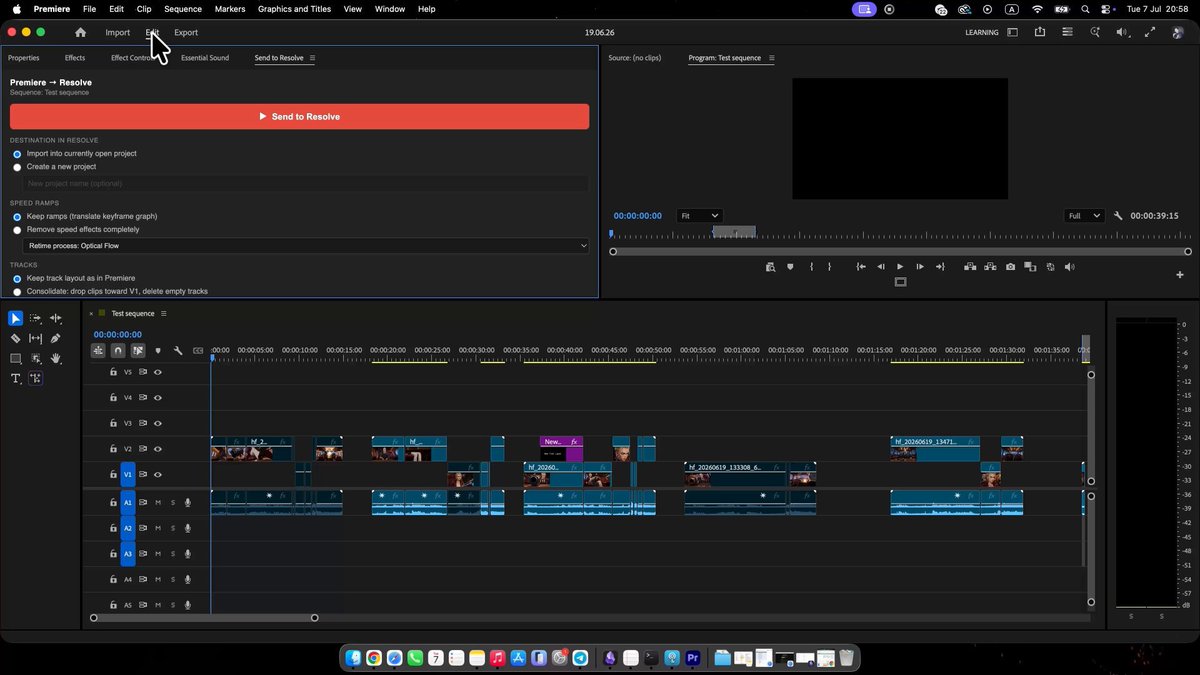The height and width of the screenshot is (675, 1200).
Task: Toggle snap in timeline magnet
Action: 118,351
